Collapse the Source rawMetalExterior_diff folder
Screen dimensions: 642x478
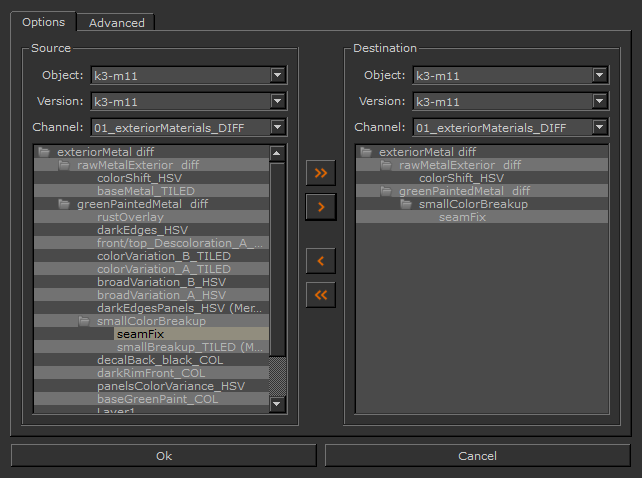[64, 165]
